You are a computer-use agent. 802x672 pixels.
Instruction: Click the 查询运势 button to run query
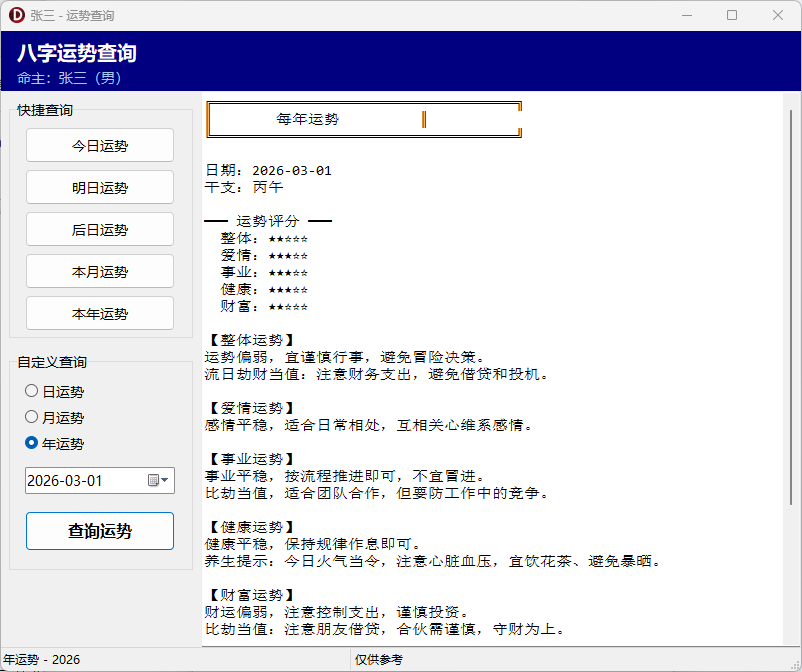pos(99,531)
